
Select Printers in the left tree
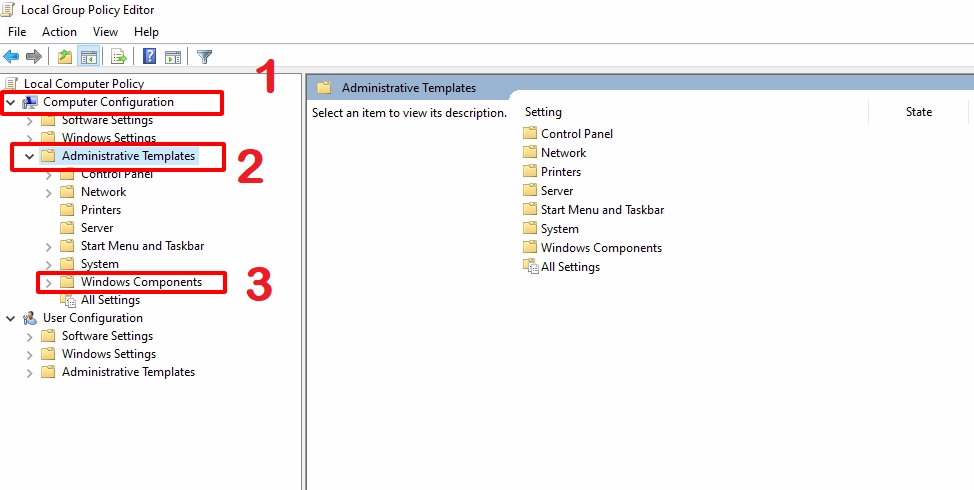click(x=101, y=210)
